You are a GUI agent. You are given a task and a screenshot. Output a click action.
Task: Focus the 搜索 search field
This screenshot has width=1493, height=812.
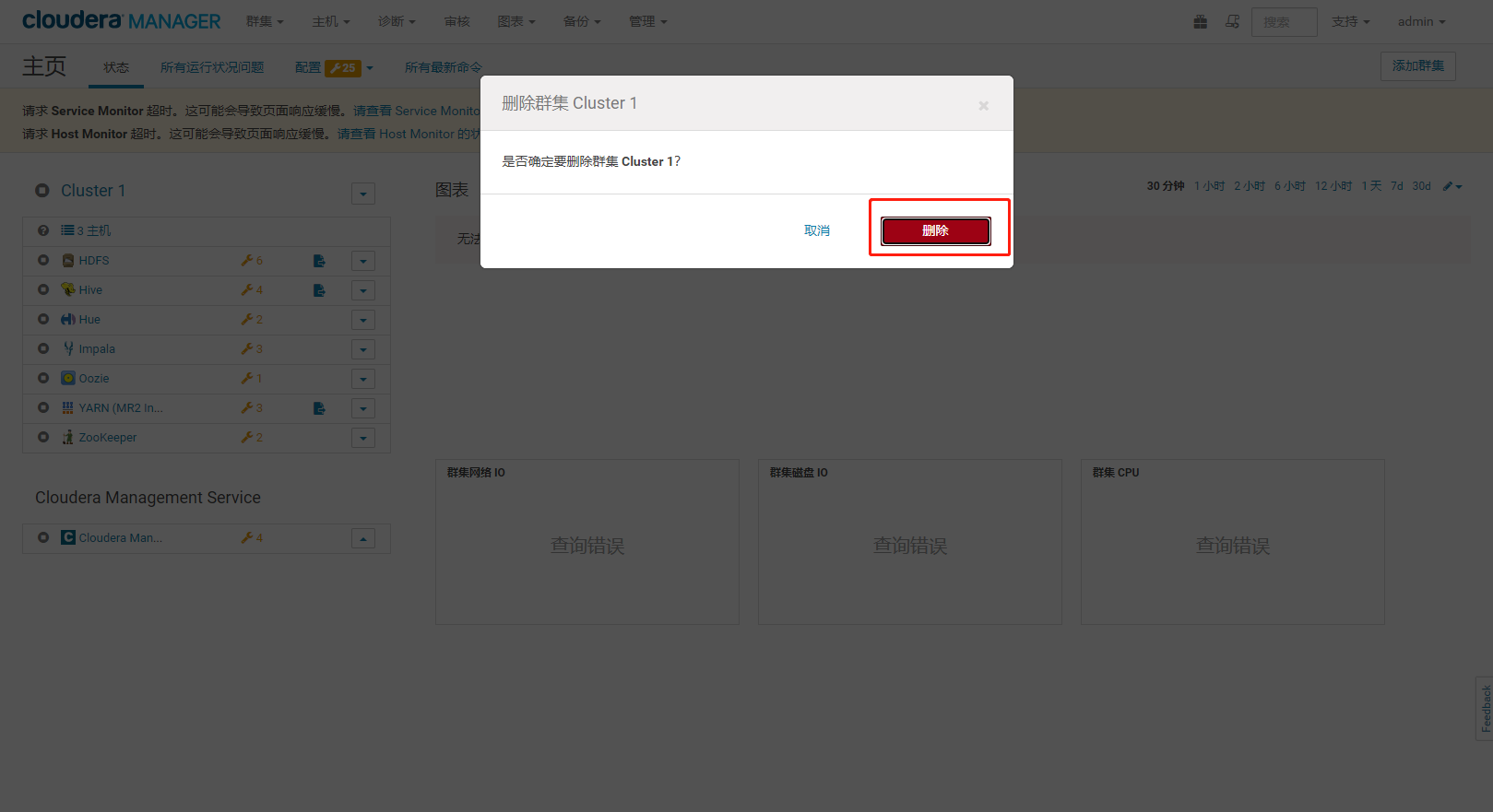coord(1284,22)
